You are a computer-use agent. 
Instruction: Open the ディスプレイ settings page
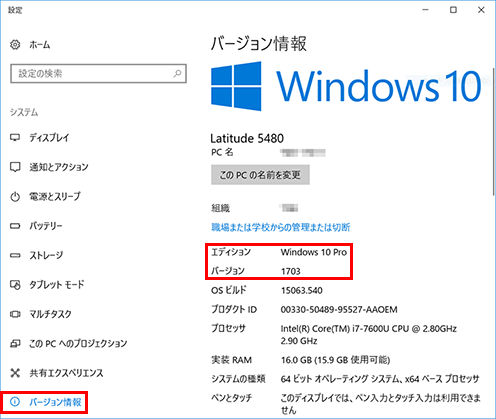coord(49,137)
